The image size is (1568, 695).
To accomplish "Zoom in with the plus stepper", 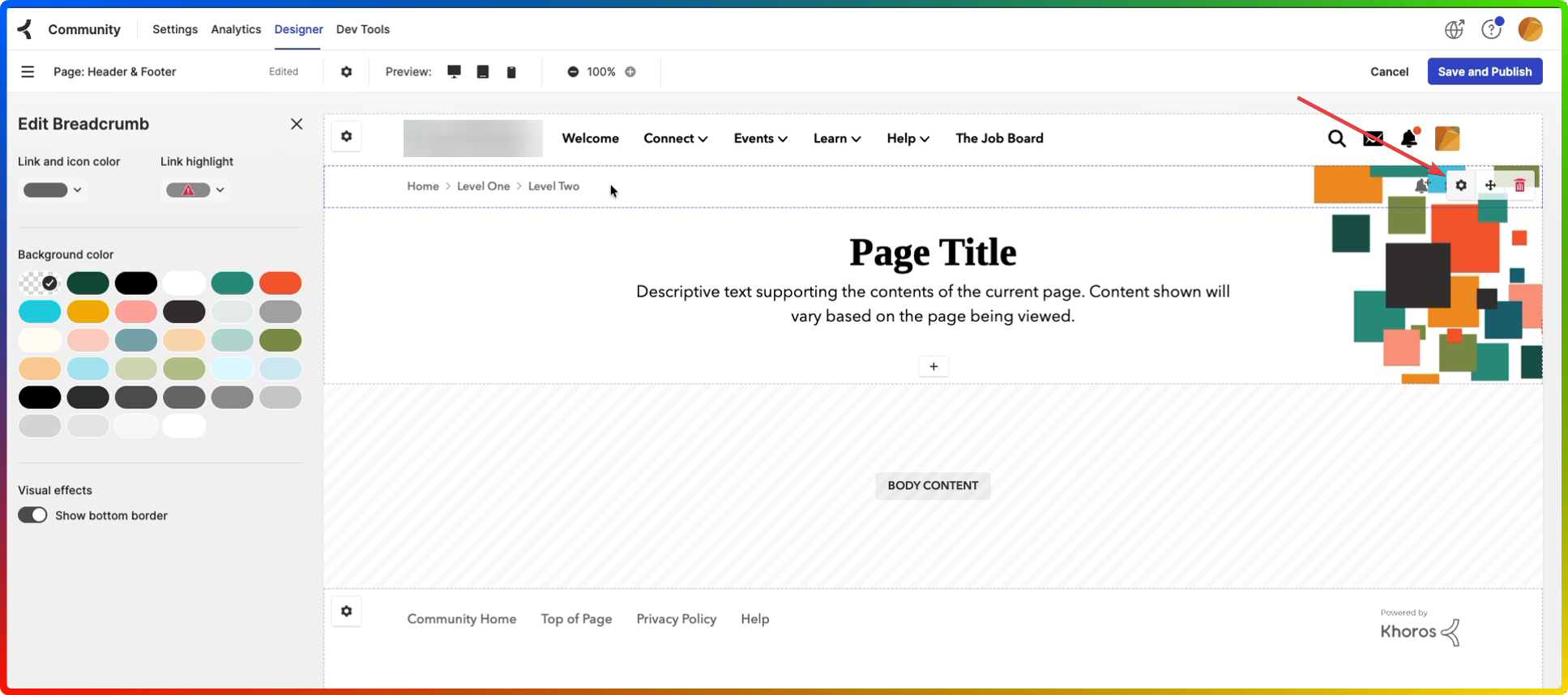I will pos(630,71).
